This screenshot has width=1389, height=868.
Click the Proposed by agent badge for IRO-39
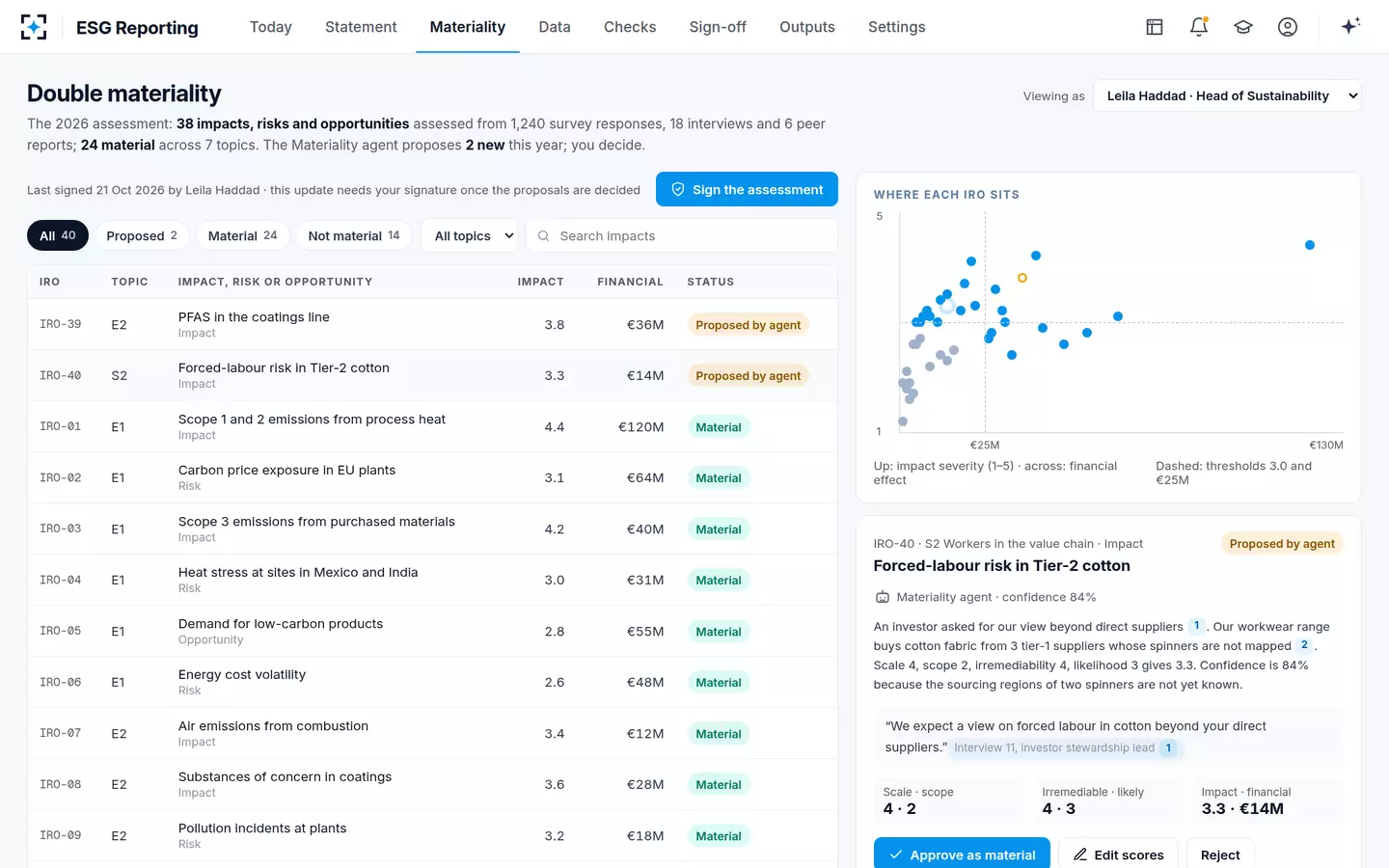(x=749, y=325)
